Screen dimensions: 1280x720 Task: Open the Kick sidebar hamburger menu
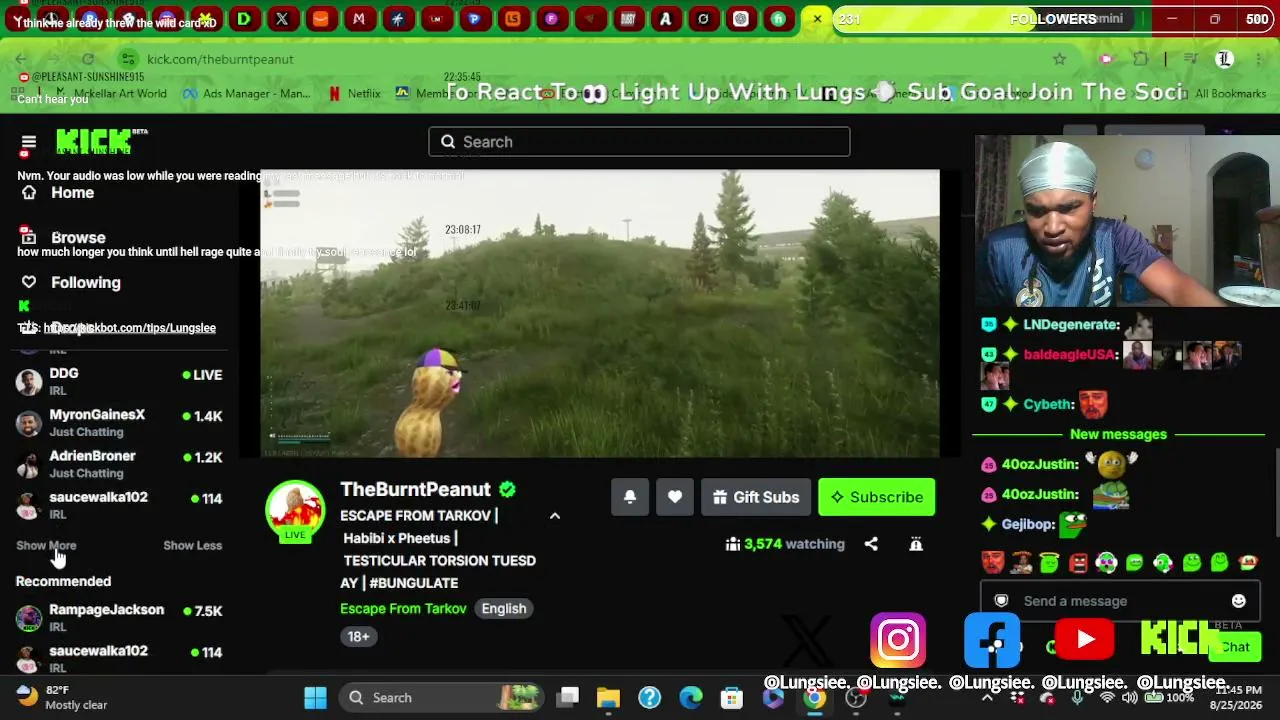(28, 144)
